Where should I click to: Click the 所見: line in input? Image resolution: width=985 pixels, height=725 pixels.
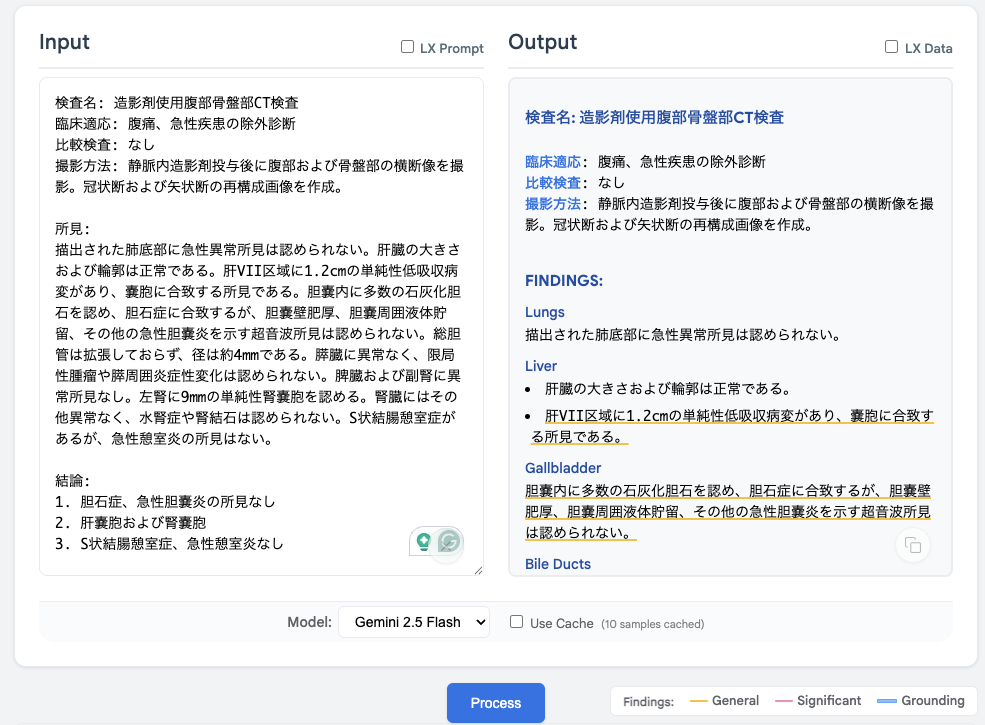[72, 229]
